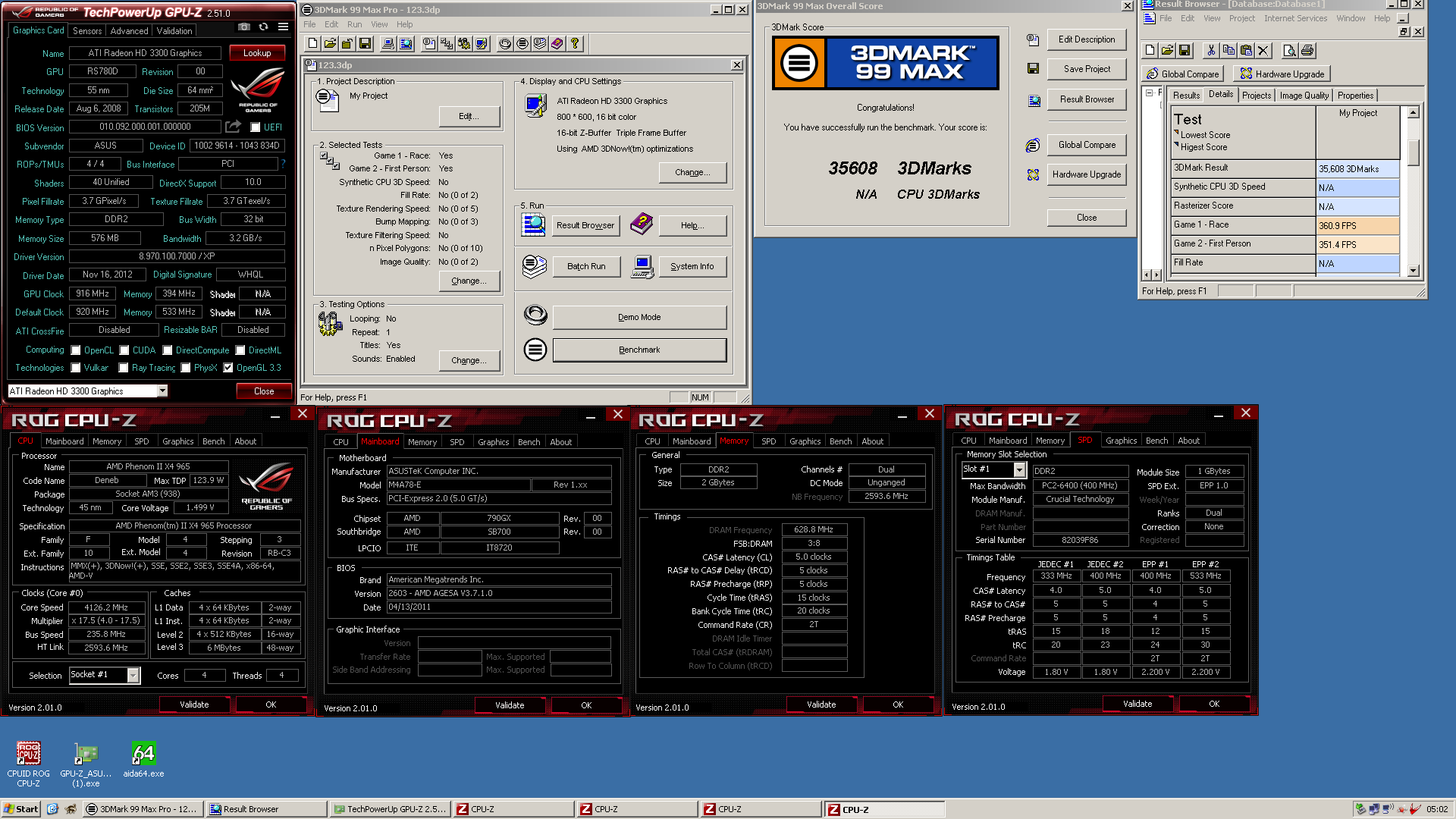Open the Run menu in 3DMark 99 Max
Viewport: 1456px width, 819px height.
point(354,24)
